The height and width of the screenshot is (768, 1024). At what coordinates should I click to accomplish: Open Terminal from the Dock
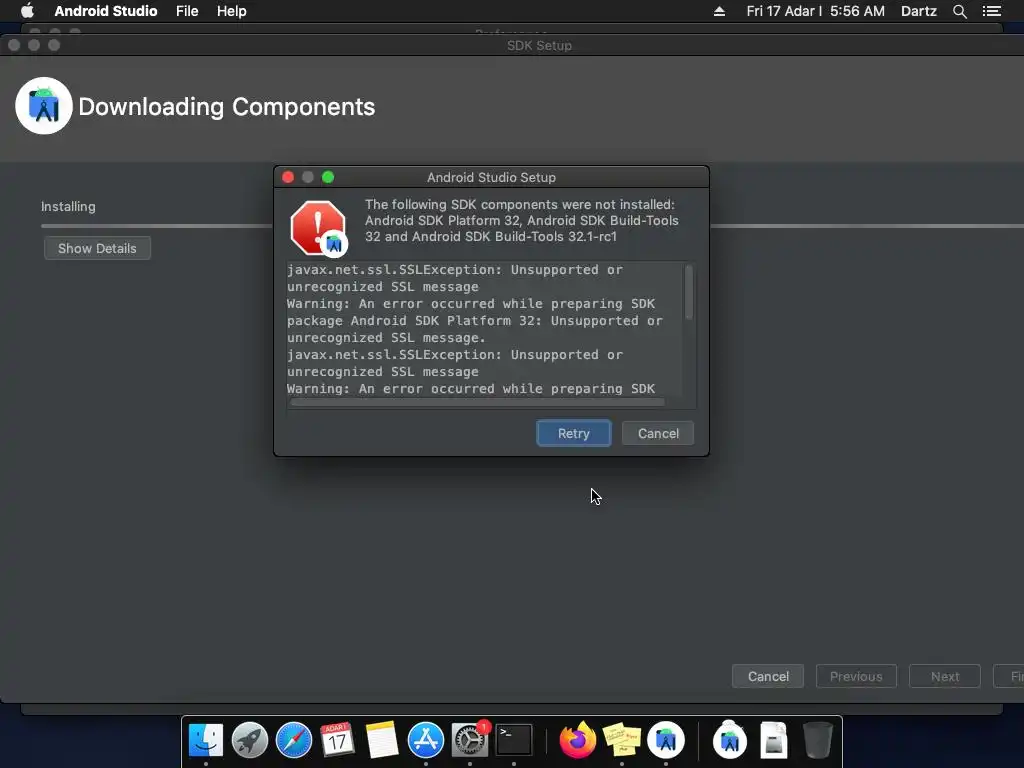pos(514,740)
